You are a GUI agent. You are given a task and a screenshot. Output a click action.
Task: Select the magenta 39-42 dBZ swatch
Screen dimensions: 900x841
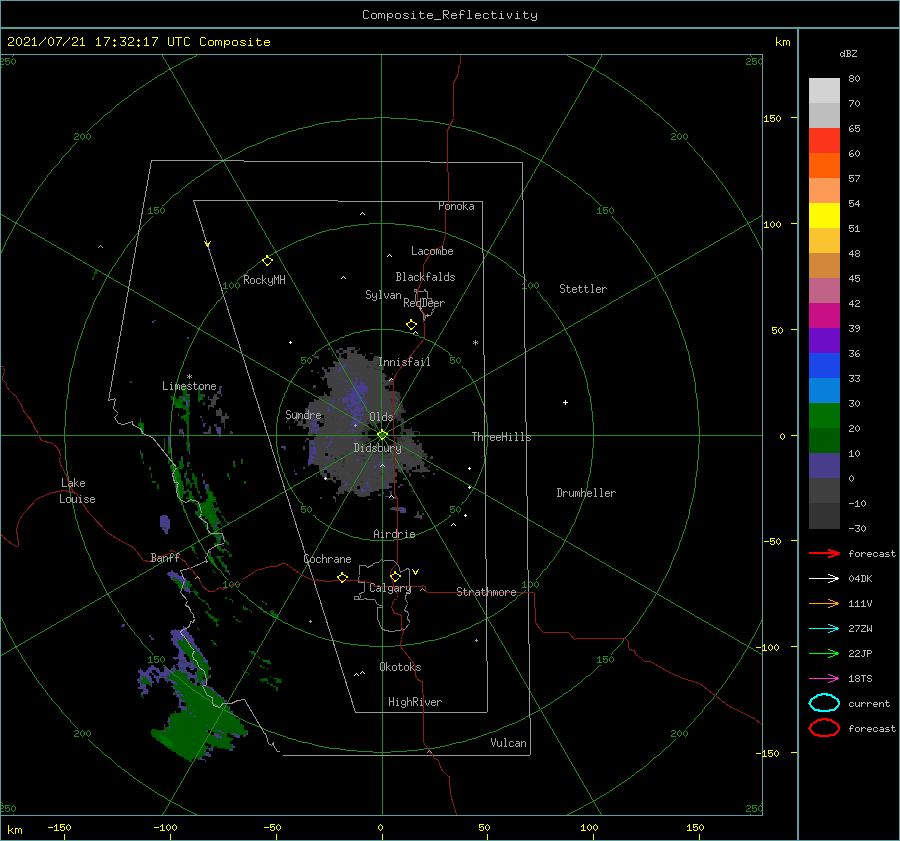[824, 315]
